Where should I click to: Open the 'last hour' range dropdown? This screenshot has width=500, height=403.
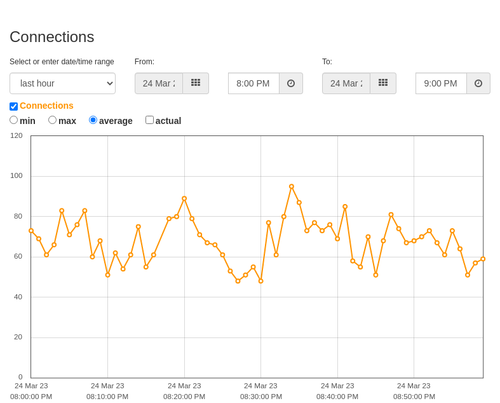pos(63,83)
